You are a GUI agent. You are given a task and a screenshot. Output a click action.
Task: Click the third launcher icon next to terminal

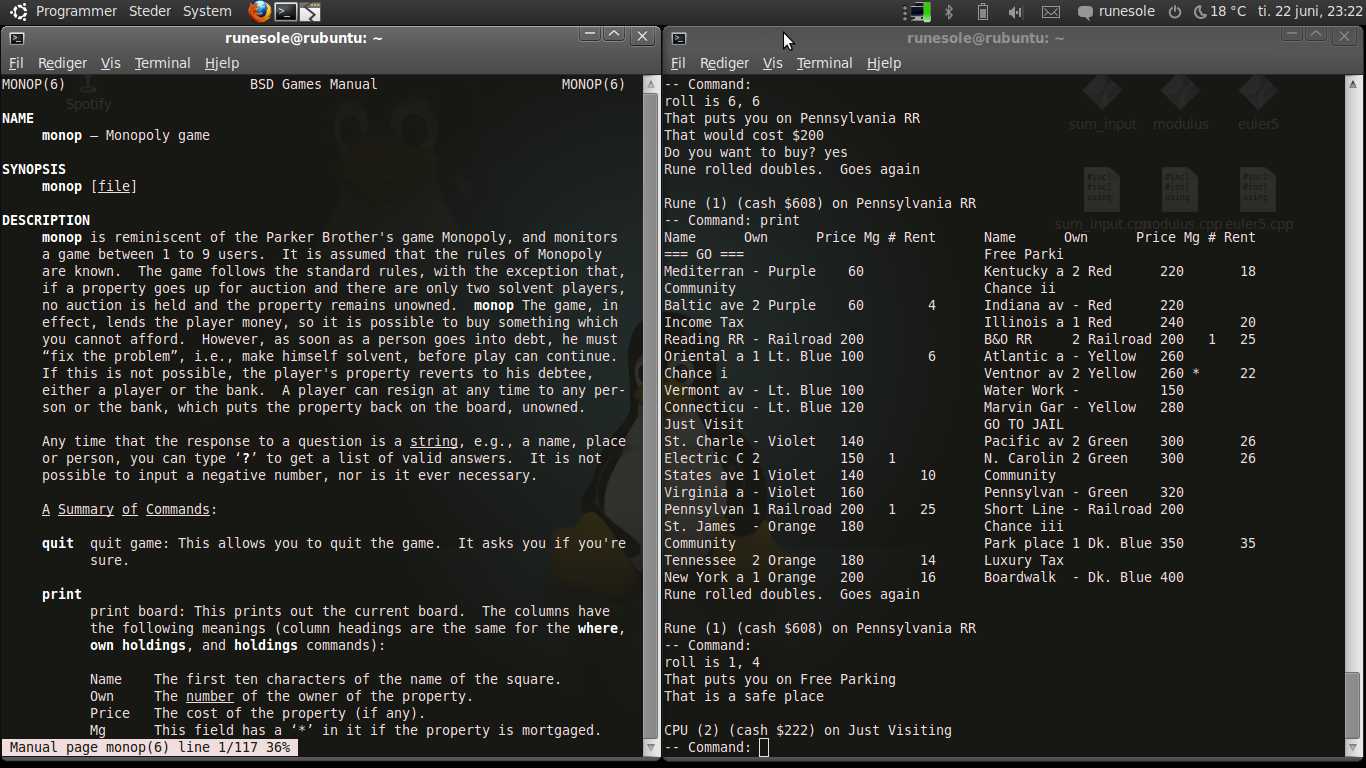coord(311,12)
